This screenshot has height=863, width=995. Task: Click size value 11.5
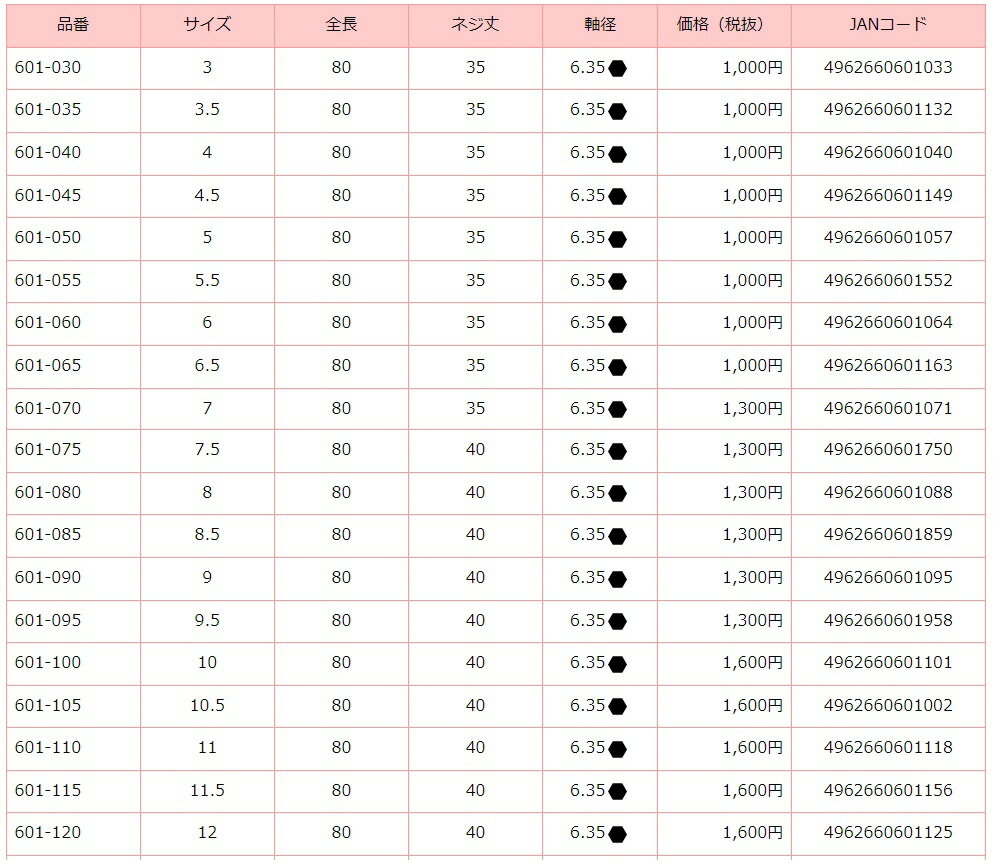click(208, 790)
